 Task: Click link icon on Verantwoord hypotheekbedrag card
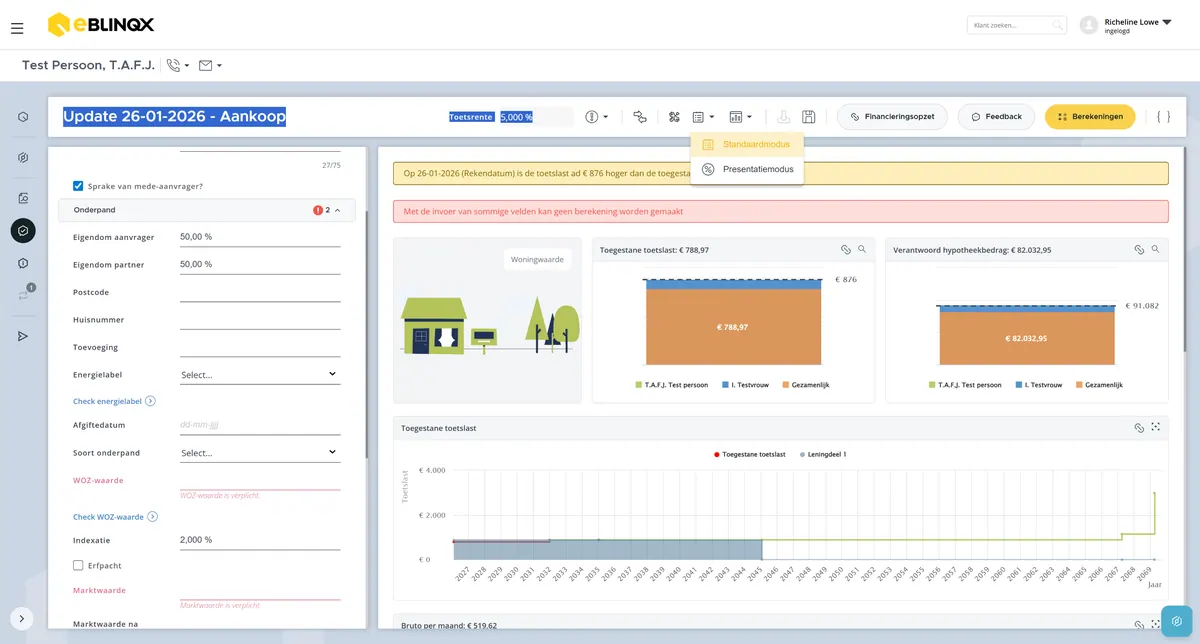1138,249
